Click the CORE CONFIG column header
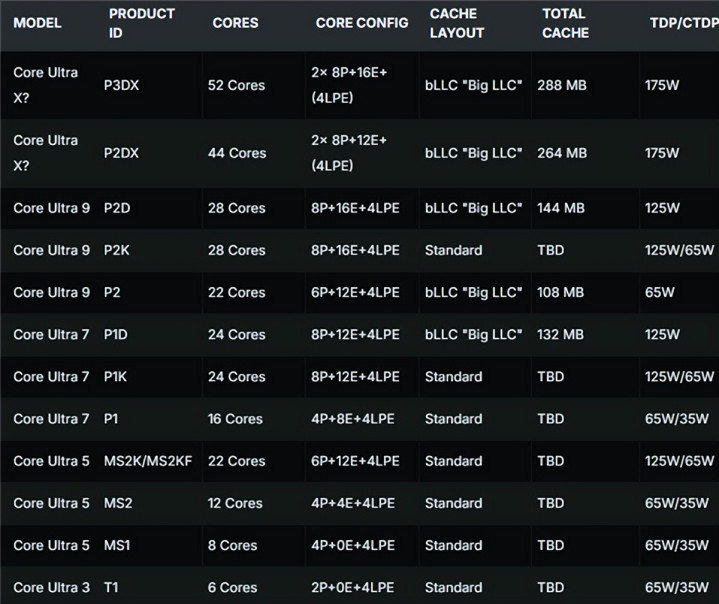 [361, 23]
